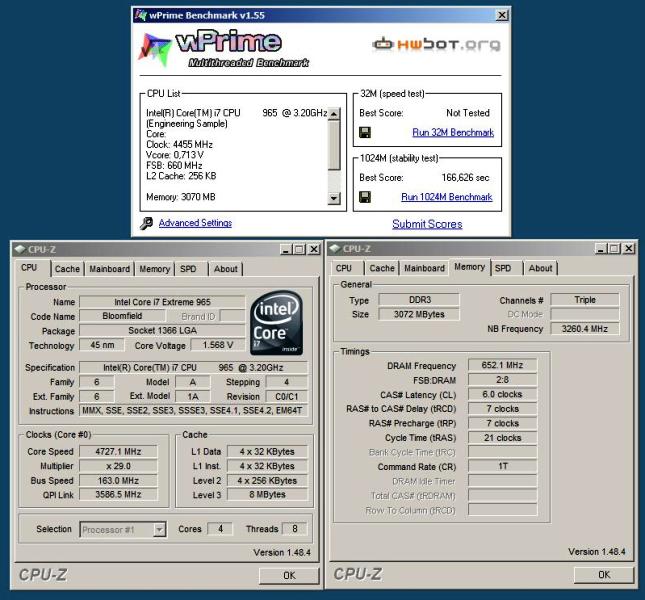The image size is (645, 600).
Task: Open About tab in left CPU-Z
Action: (x=225, y=269)
